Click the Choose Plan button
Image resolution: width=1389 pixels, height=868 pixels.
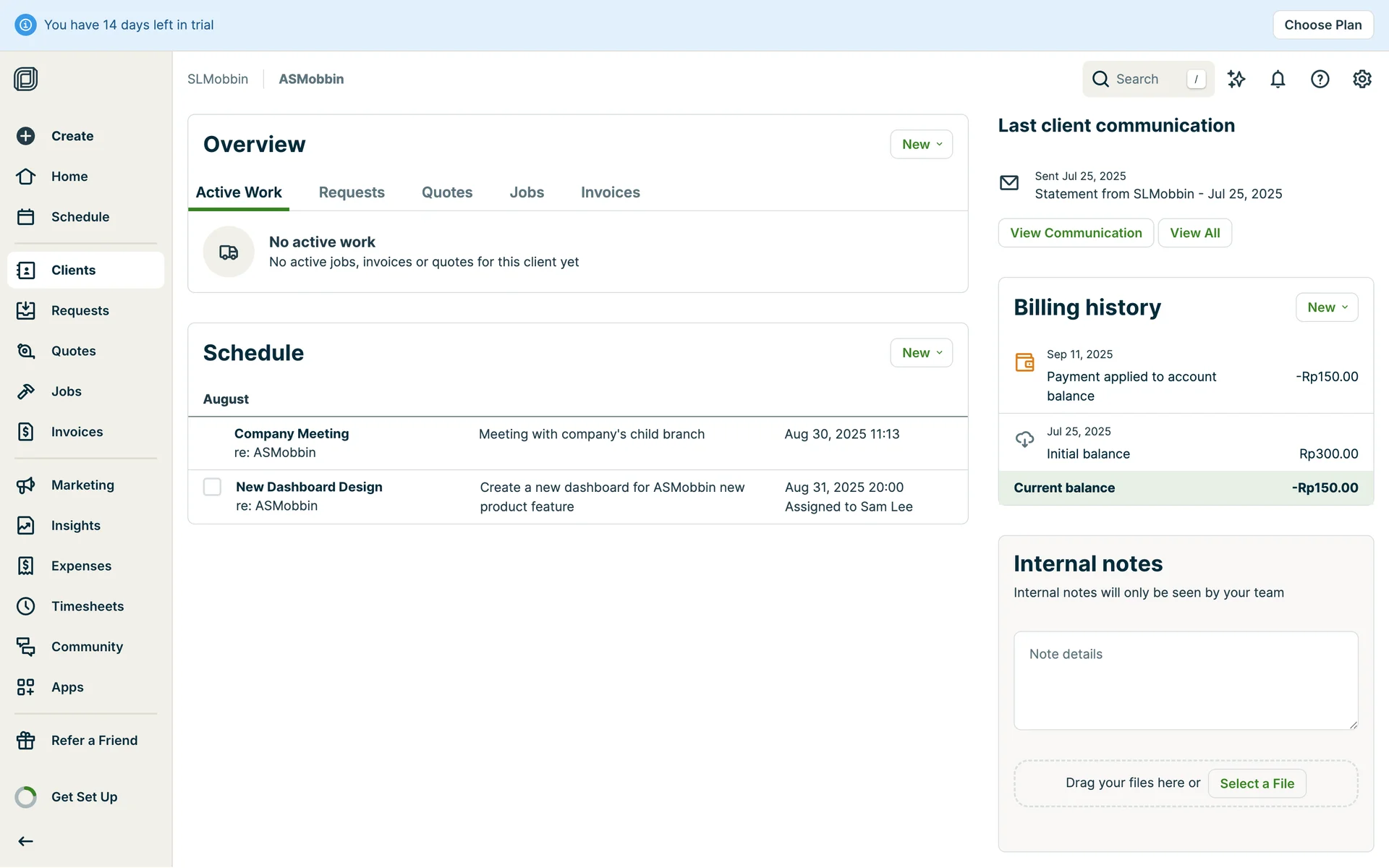point(1322,25)
